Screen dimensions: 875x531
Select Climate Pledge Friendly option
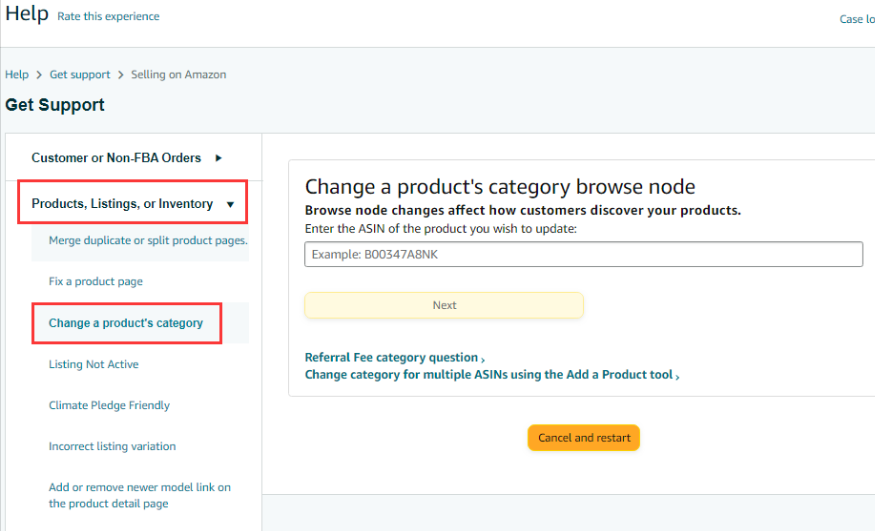click(109, 406)
